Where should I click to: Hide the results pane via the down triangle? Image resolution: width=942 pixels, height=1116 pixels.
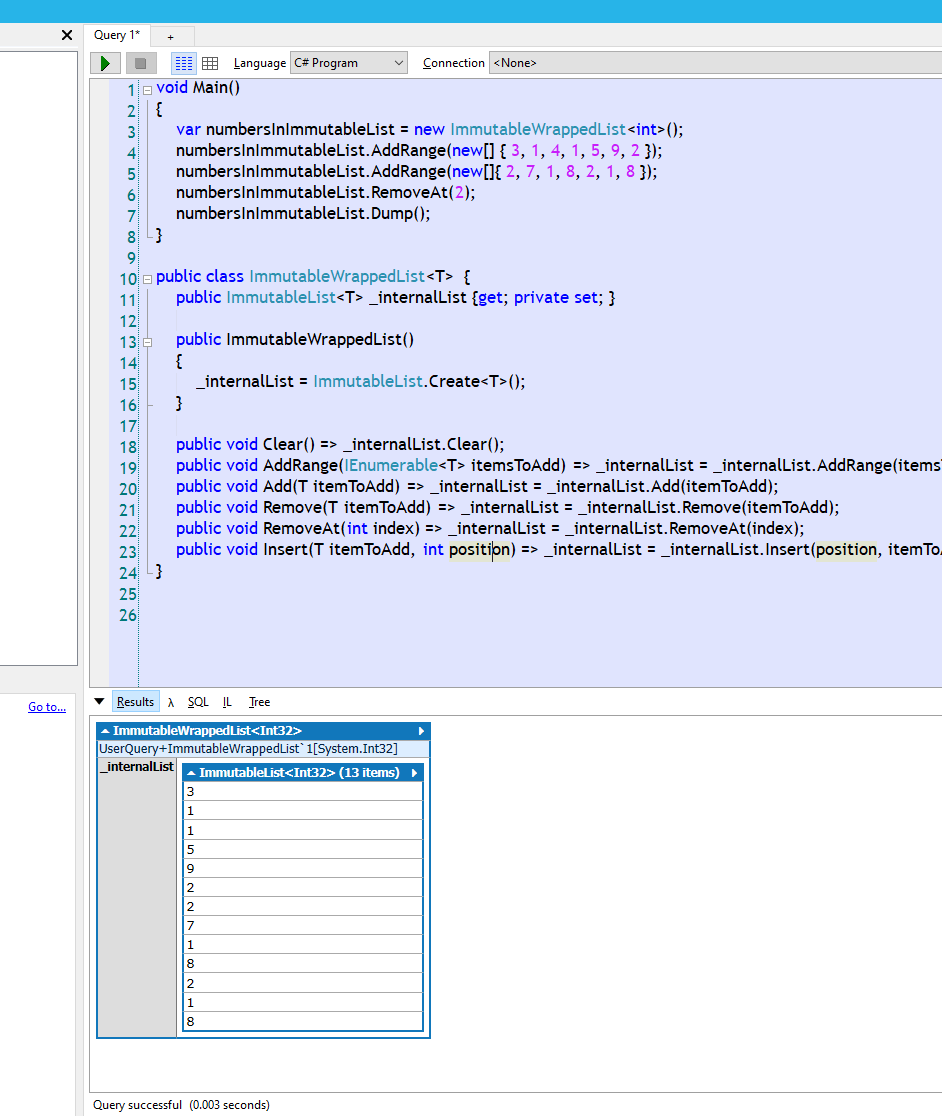98,701
